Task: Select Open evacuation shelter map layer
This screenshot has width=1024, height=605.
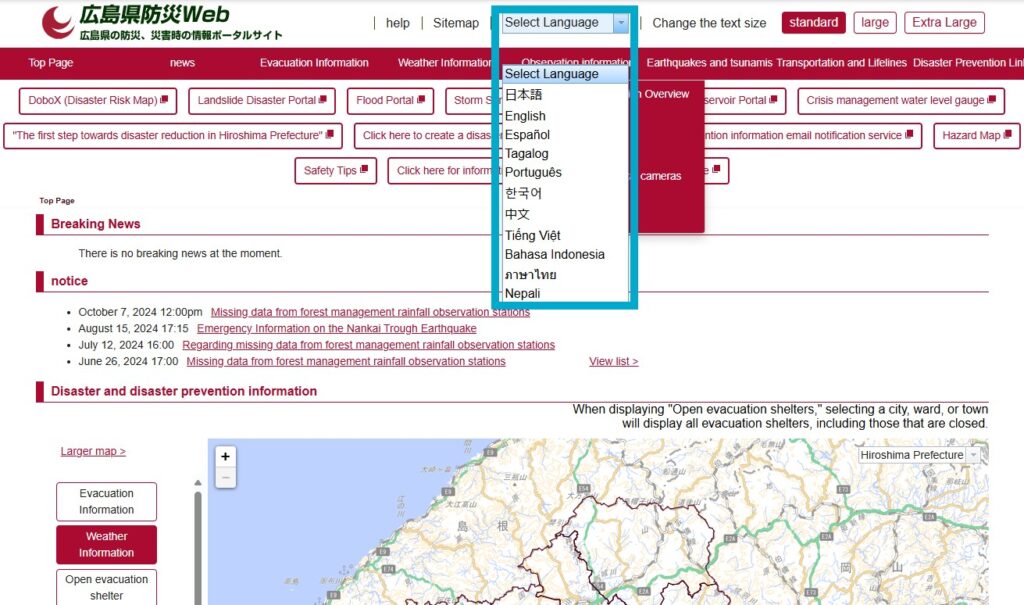Action: [x=106, y=587]
